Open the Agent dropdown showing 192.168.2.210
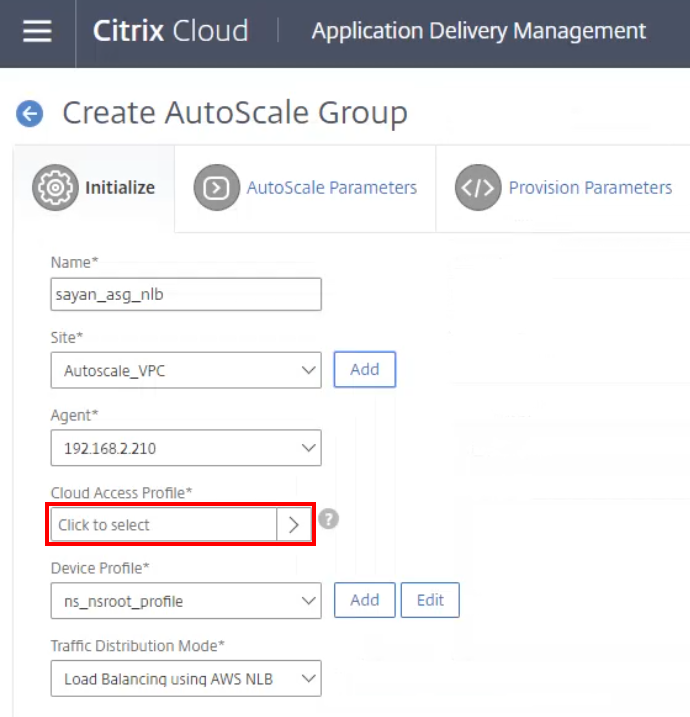Viewport: 690px width, 717px height. (x=186, y=448)
